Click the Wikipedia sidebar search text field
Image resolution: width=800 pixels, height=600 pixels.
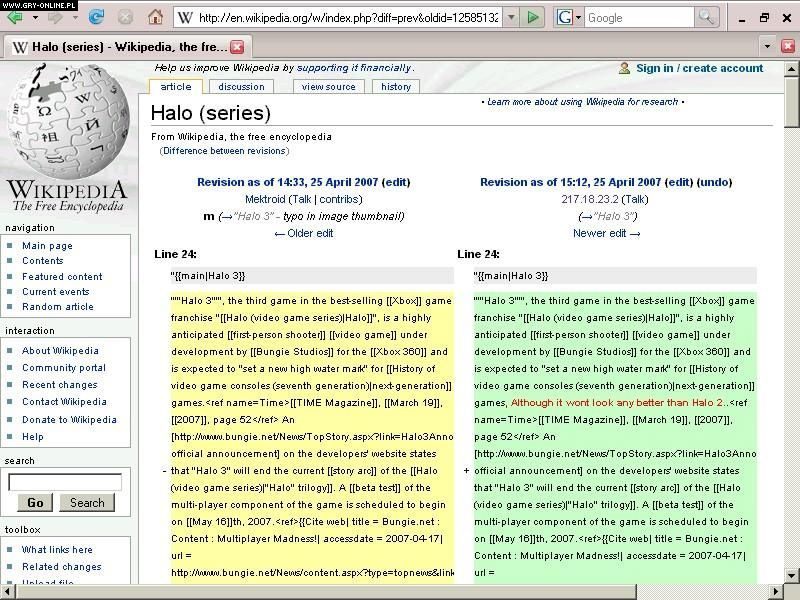[65, 483]
